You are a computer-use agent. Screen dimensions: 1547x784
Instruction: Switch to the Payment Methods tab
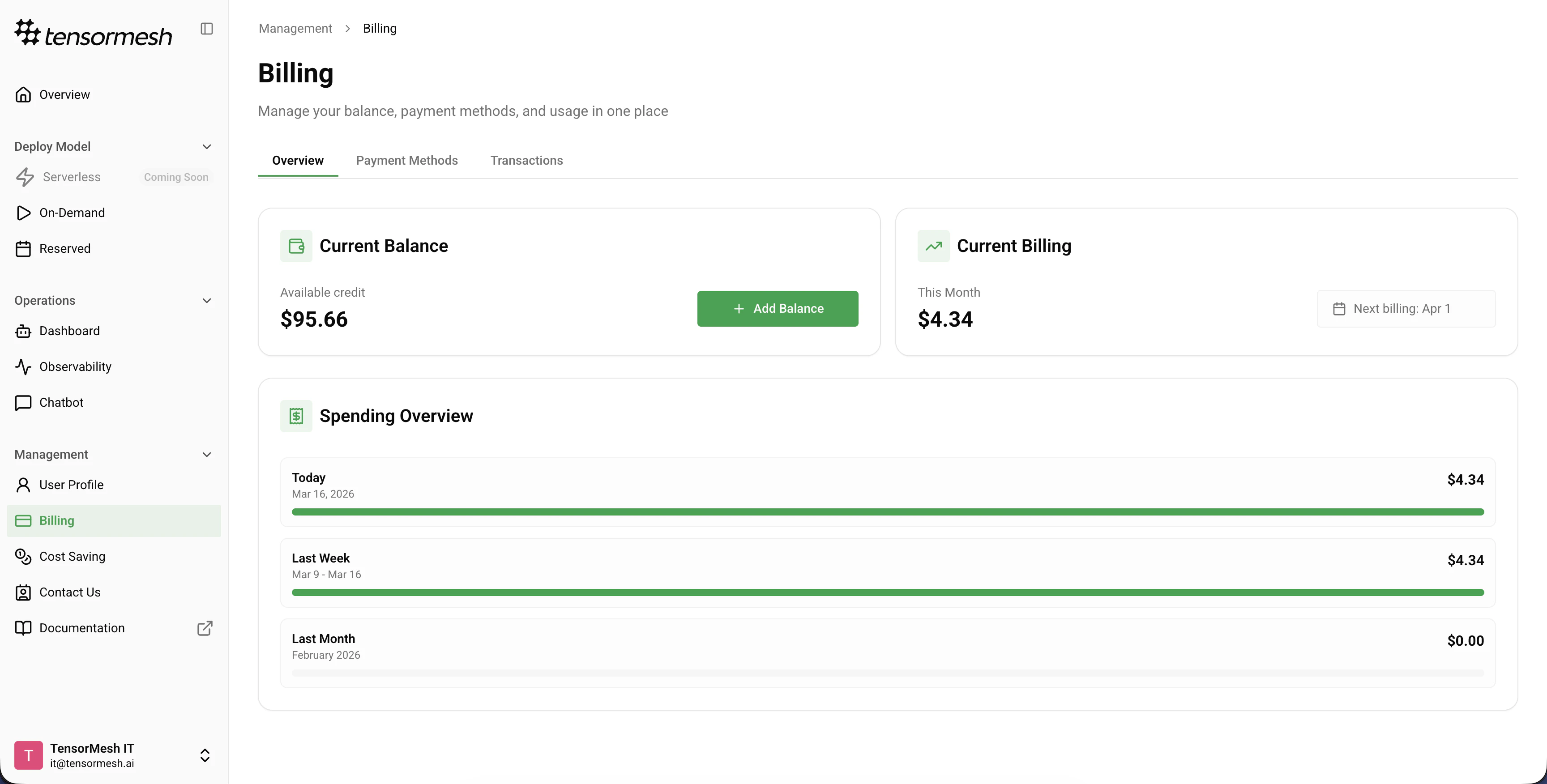pos(406,160)
